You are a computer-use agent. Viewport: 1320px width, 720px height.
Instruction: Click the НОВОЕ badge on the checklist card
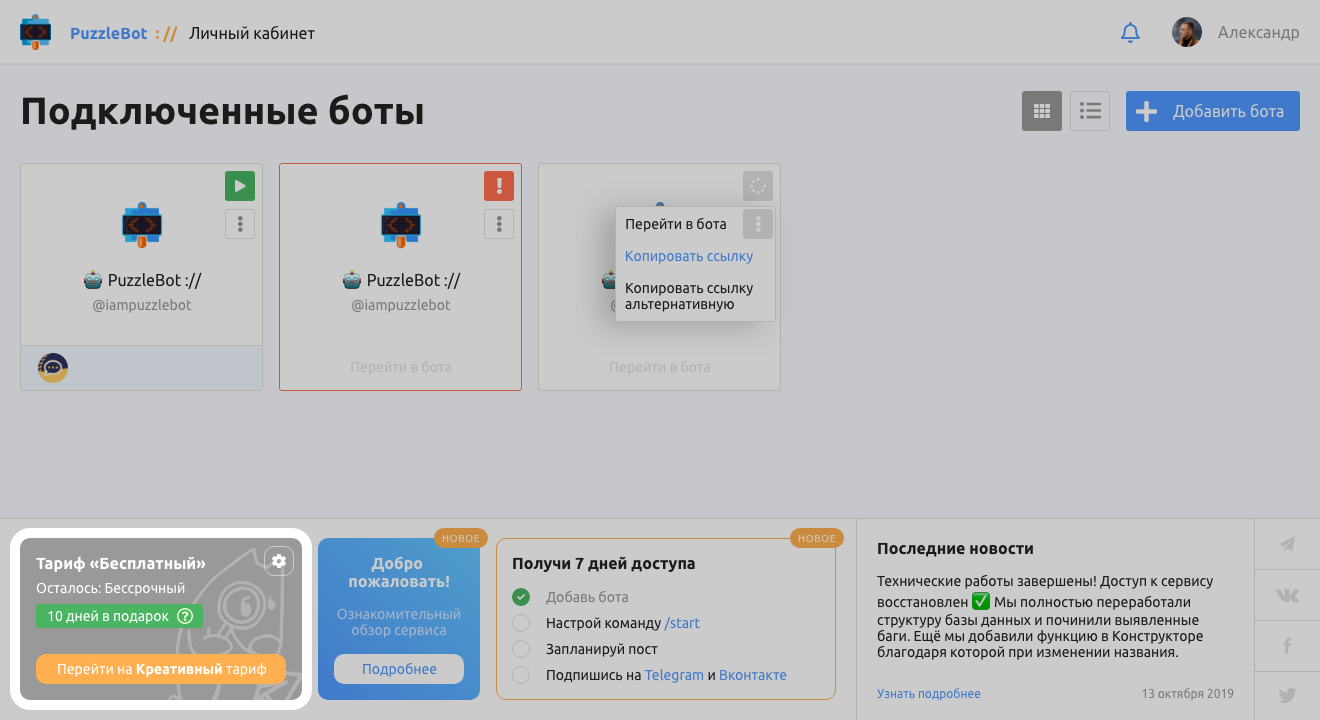click(x=817, y=538)
